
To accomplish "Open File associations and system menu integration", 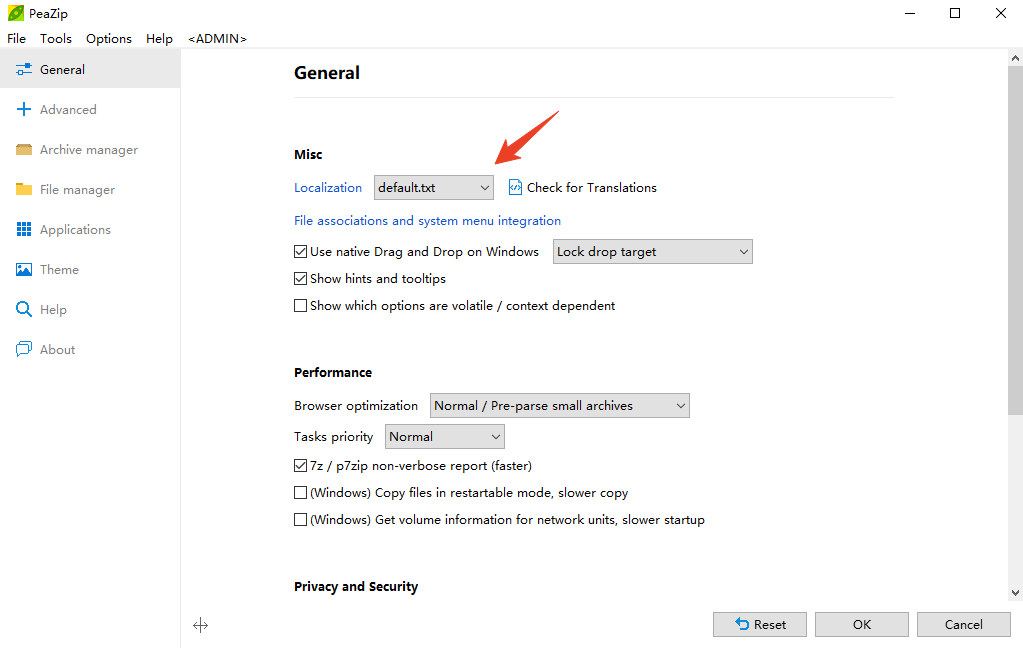I will coord(427,221).
